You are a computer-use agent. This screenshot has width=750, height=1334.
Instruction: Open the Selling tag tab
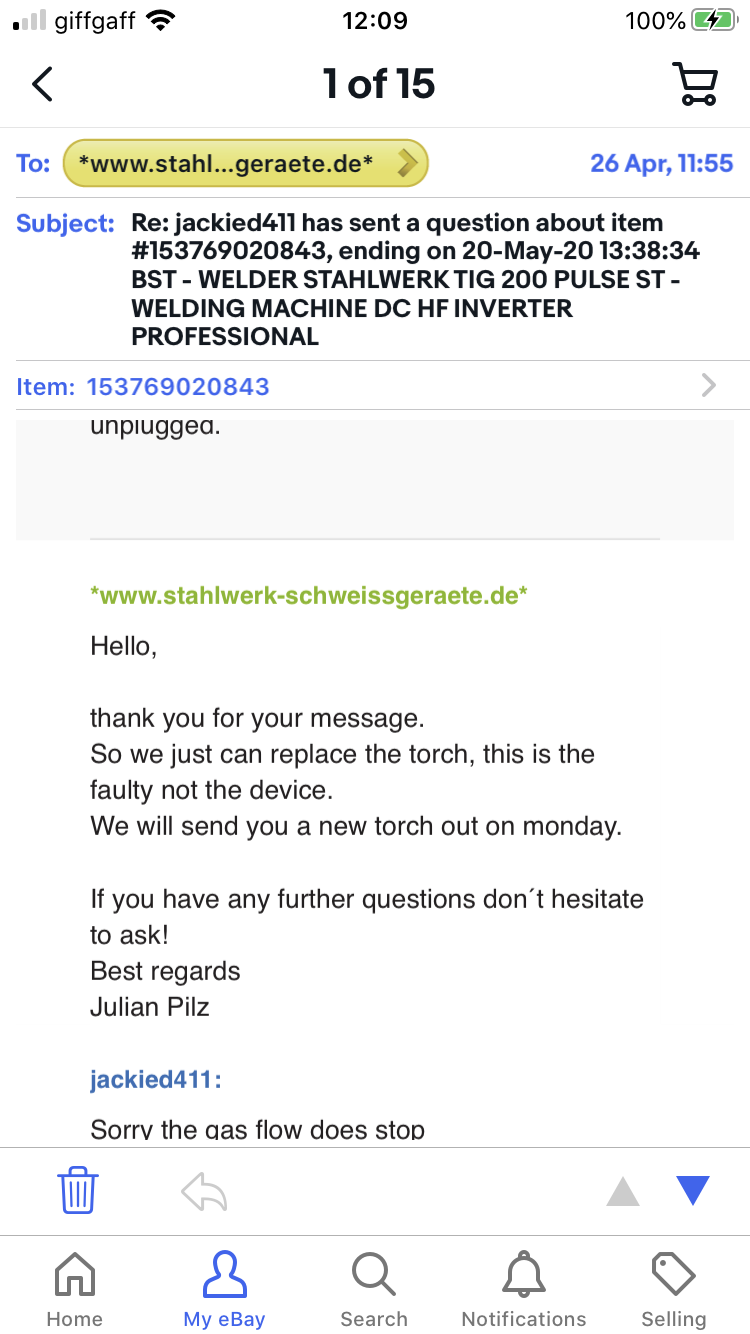pyautogui.click(x=673, y=1290)
